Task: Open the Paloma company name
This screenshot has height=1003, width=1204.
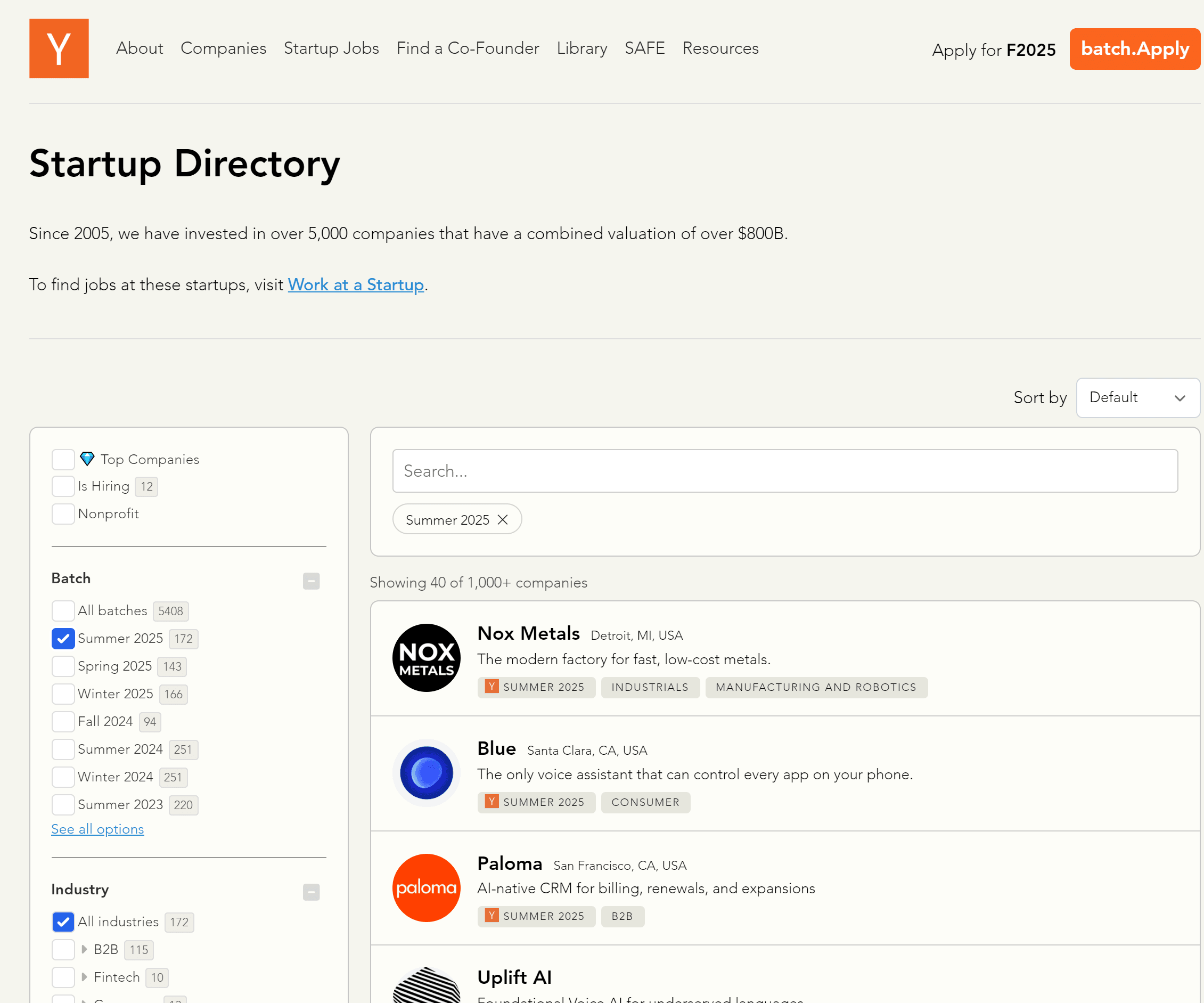Action: click(x=510, y=863)
